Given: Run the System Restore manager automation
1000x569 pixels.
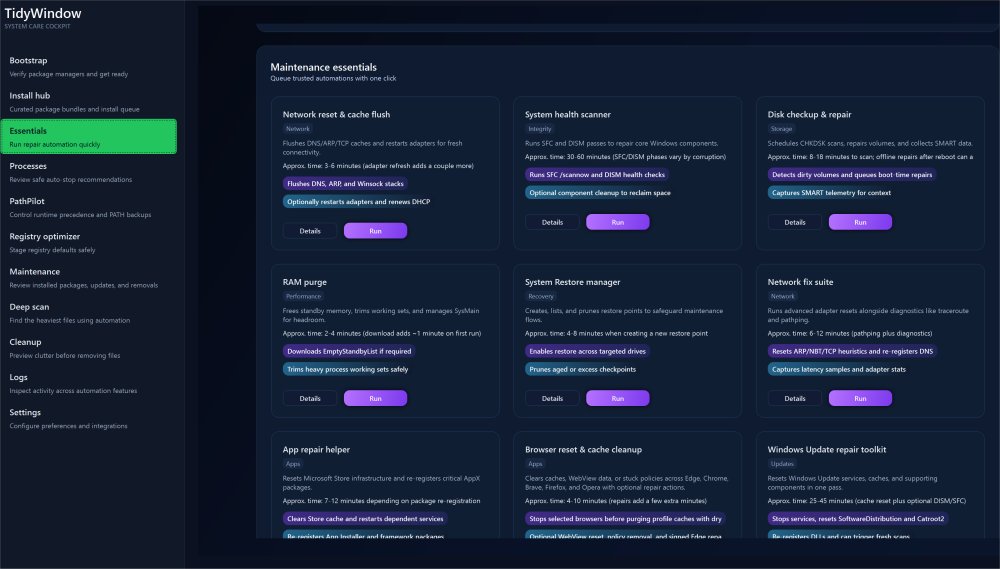Looking at the screenshot, I should 617,398.
